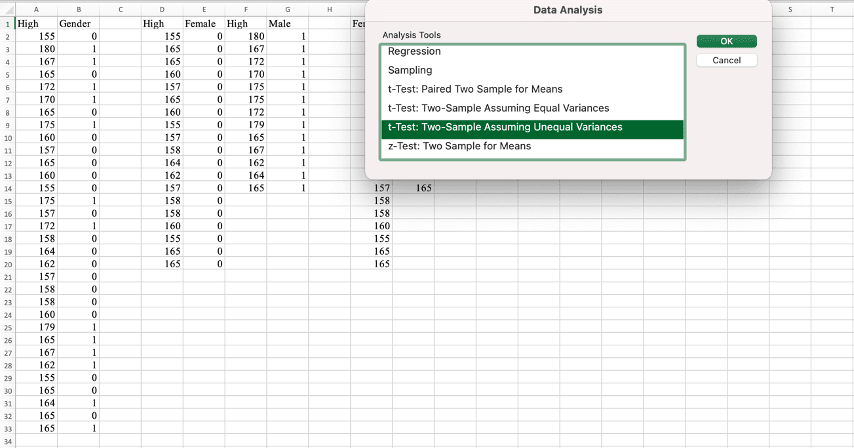Screen dimensions: 854x448
Task: Select row 34 header
Action: tap(7, 443)
